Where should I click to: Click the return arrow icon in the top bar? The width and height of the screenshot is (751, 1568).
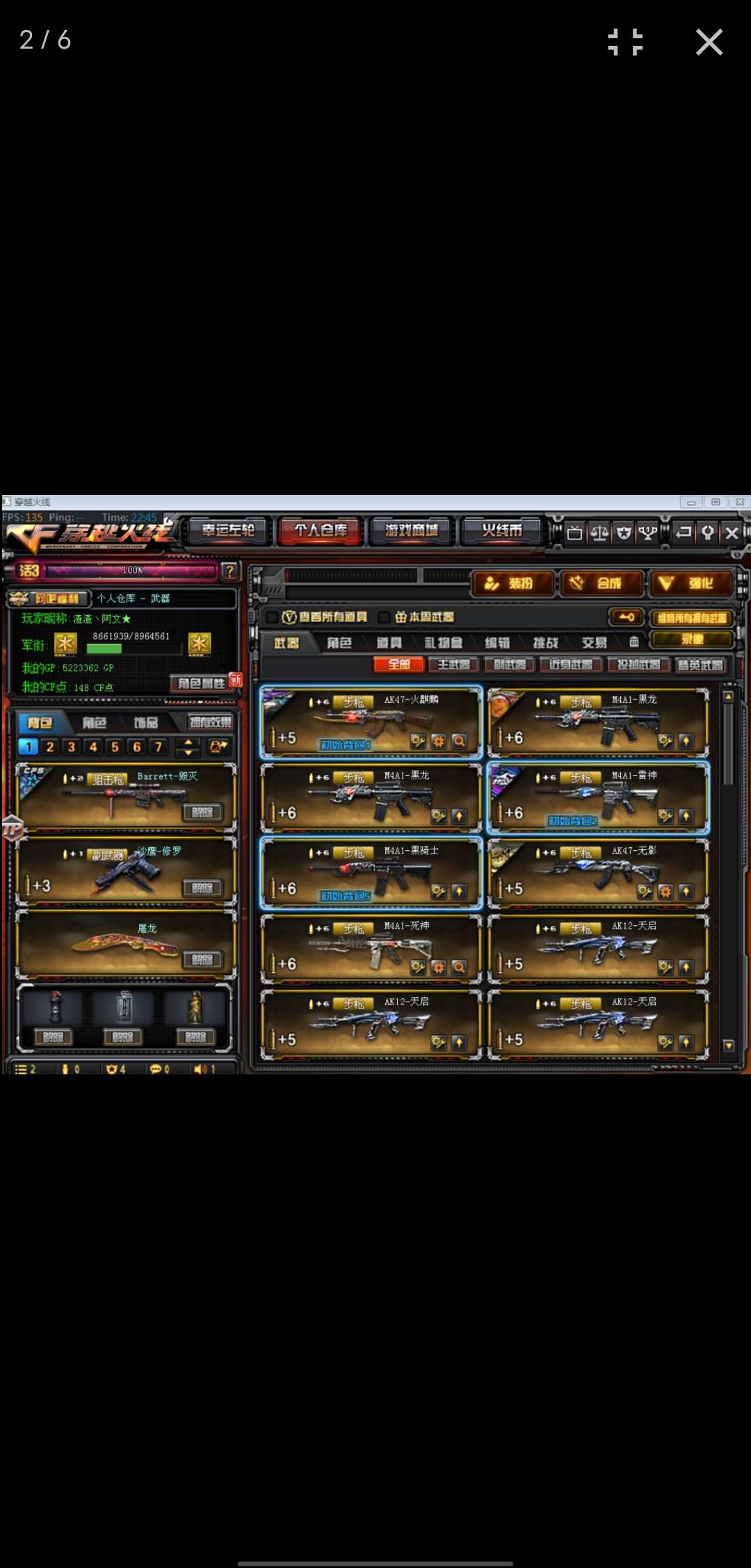684,533
